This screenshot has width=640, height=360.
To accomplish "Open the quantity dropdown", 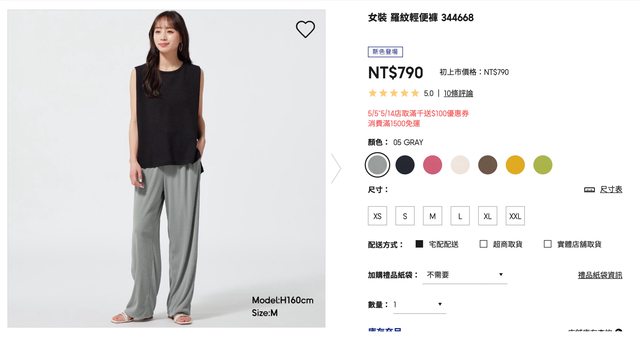I will [419, 304].
